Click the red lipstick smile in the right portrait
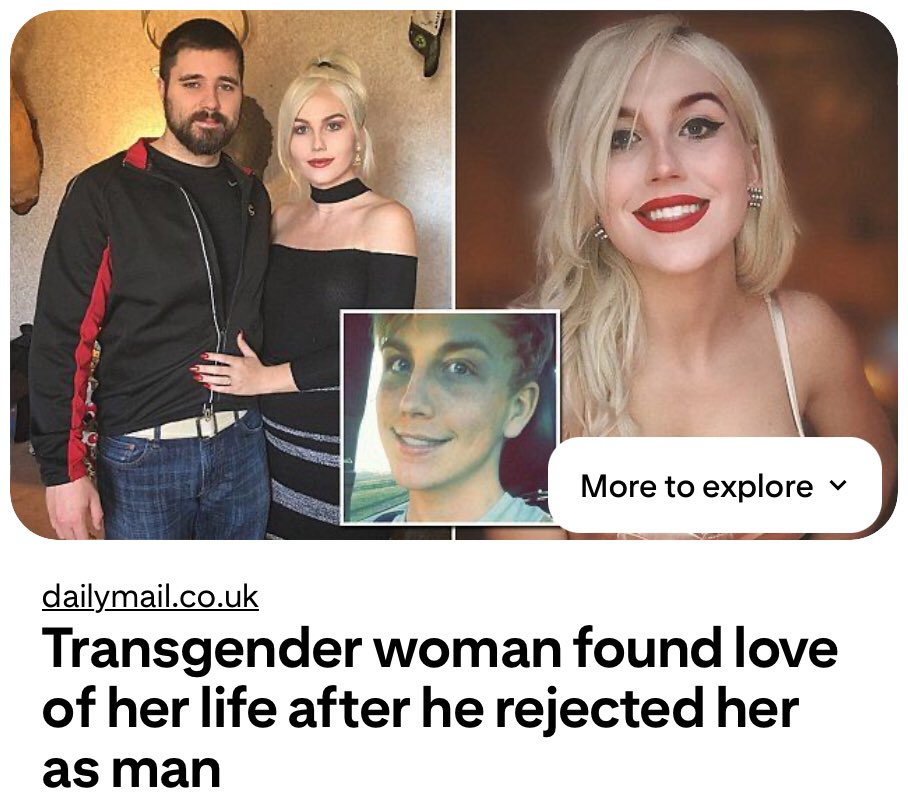Image resolution: width=908 pixels, height=810 pixels. [671, 212]
